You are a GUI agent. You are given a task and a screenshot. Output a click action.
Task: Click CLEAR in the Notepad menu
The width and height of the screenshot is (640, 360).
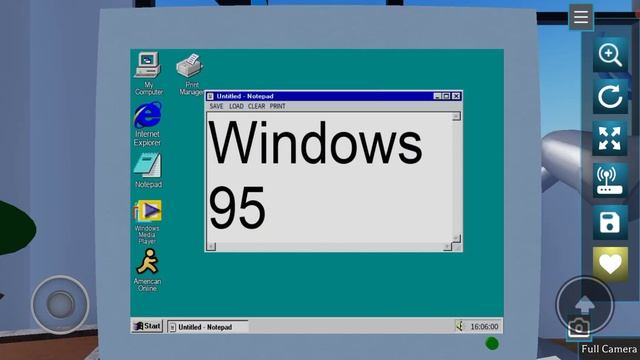click(256, 106)
